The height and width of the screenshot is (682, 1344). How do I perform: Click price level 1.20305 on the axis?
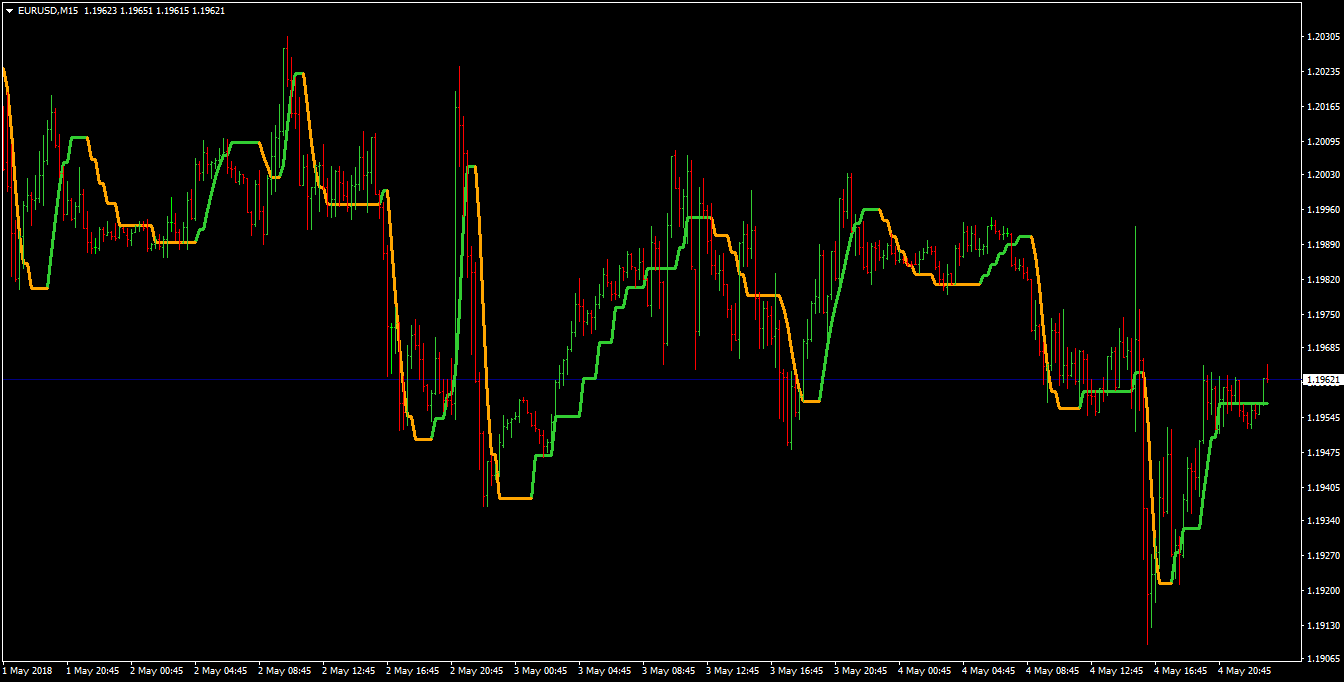1323,37
